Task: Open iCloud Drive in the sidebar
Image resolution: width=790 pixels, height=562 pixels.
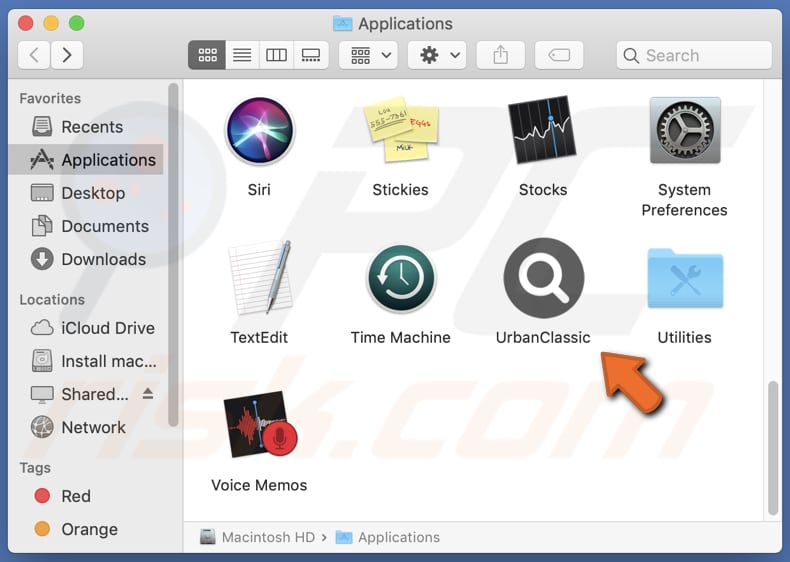Action: pos(86,328)
